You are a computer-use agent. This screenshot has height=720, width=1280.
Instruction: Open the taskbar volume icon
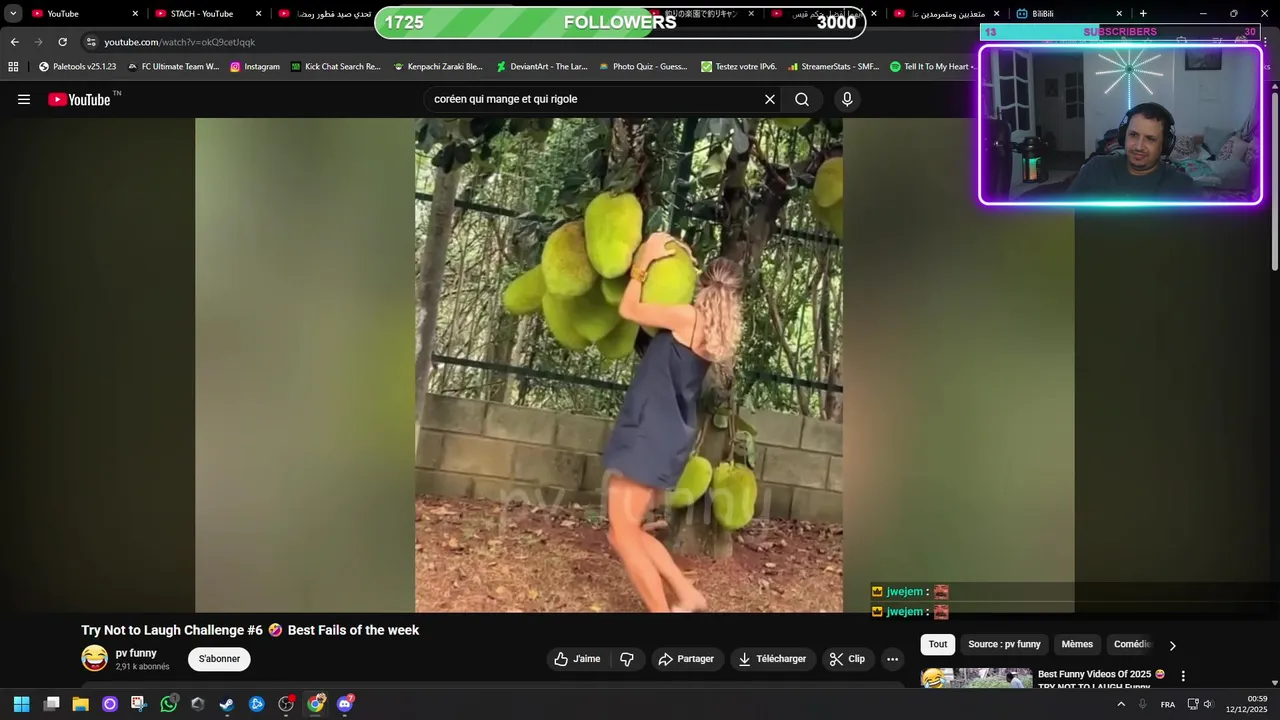pos(1208,704)
